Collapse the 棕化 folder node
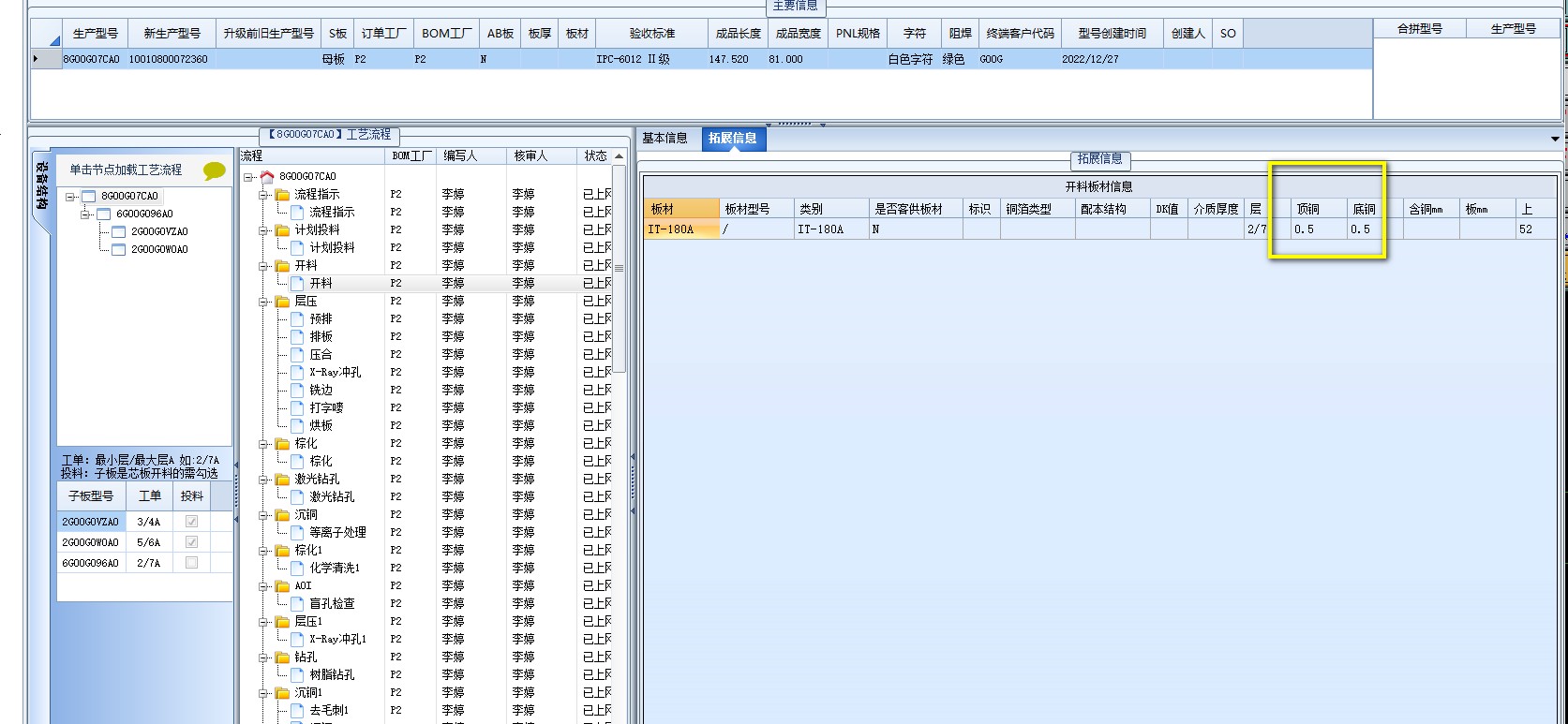This screenshot has width=1568, height=724. coord(264,444)
